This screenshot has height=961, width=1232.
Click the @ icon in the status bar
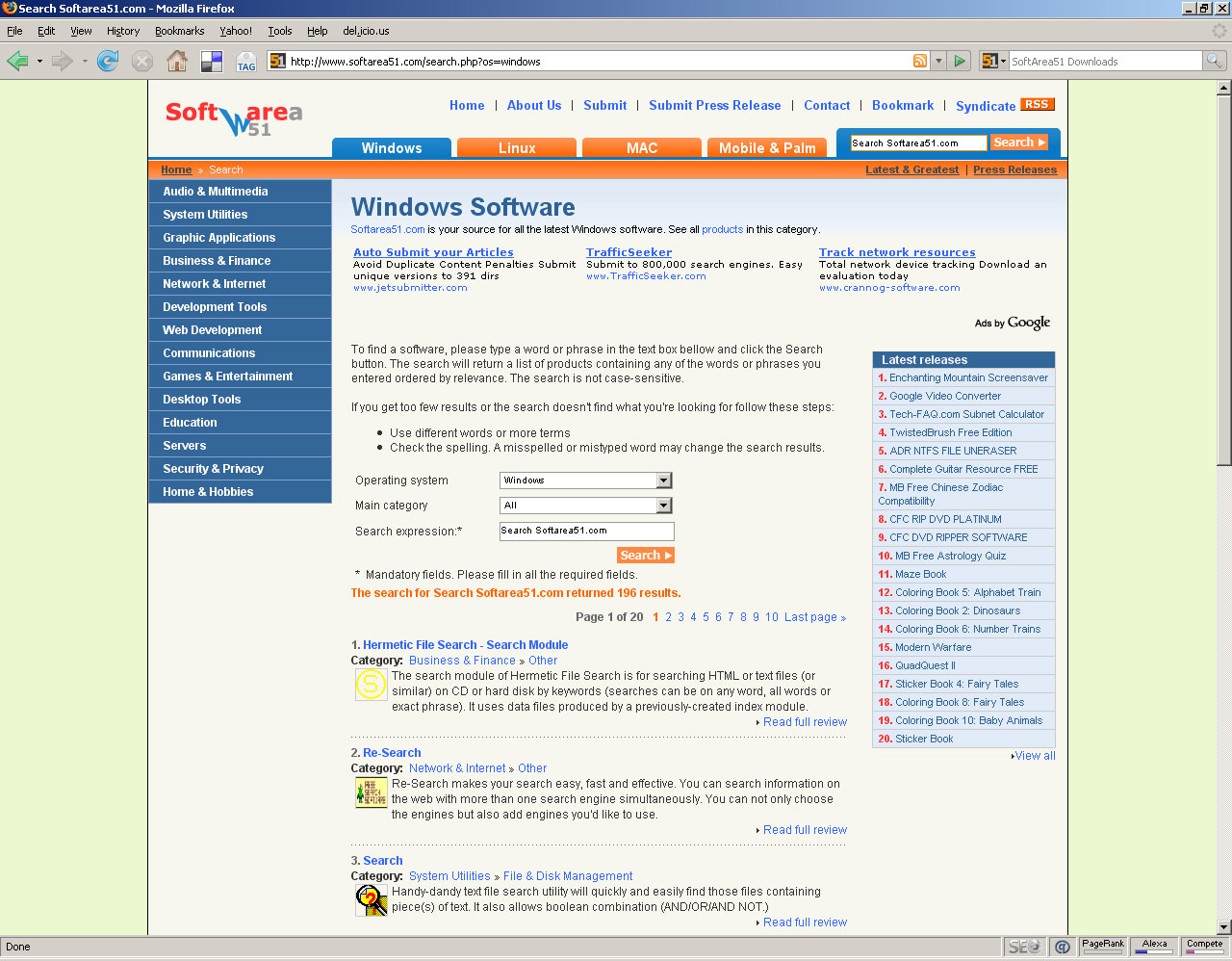coord(1063,947)
